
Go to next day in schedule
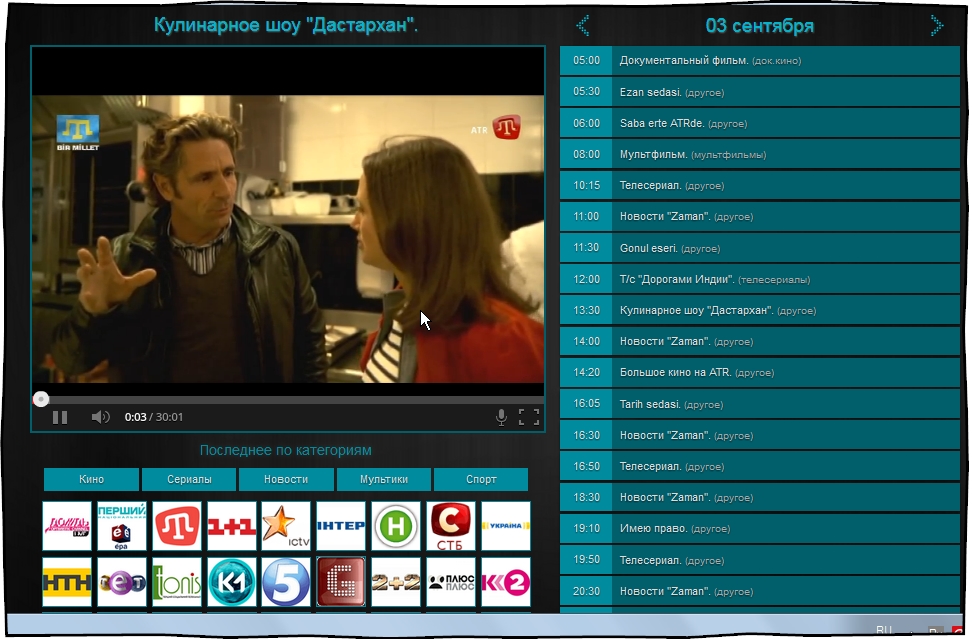click(x=936, y=25)
